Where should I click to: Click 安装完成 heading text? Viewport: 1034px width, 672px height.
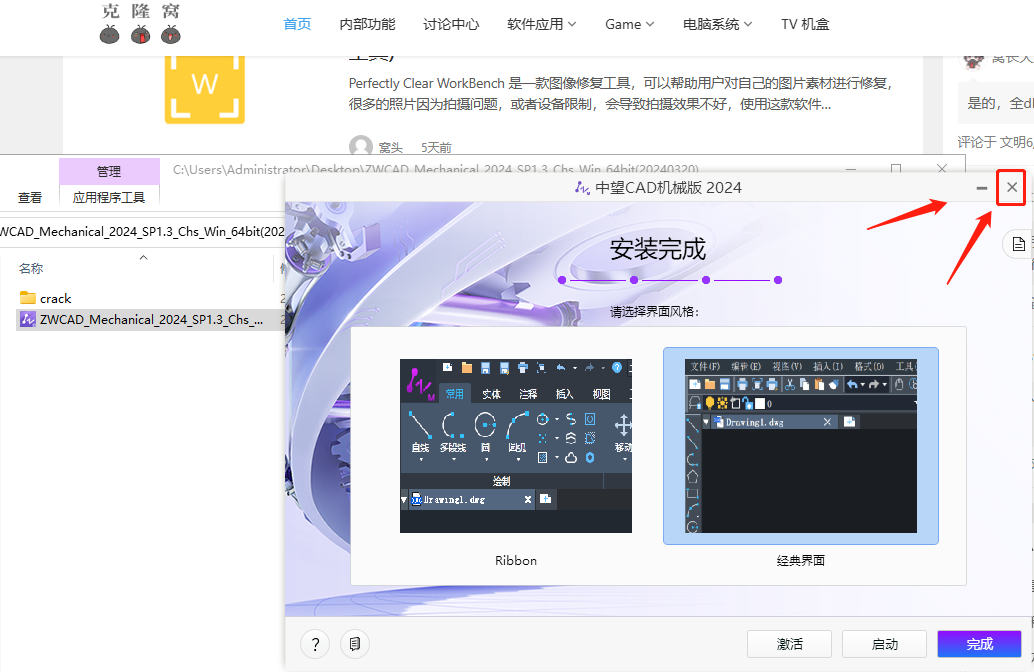pos(657,249)
